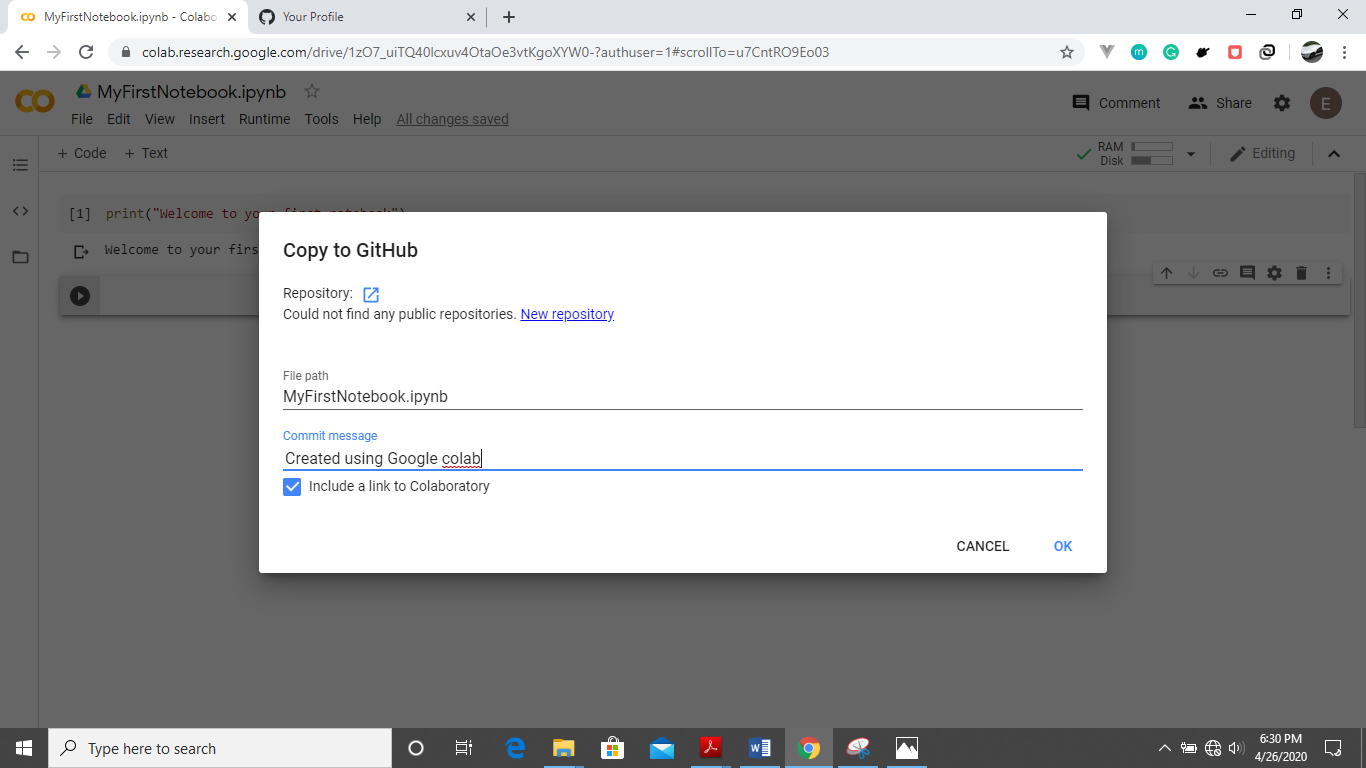Uncheck Include a link to Colaboratory

pos(292,487)
